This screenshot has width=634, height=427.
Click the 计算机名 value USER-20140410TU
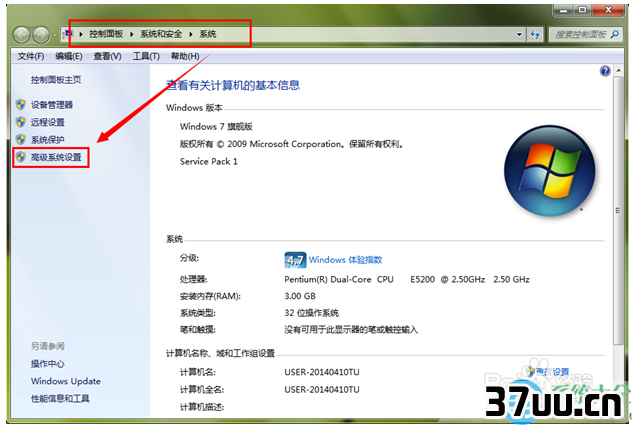tap(322, 372)
